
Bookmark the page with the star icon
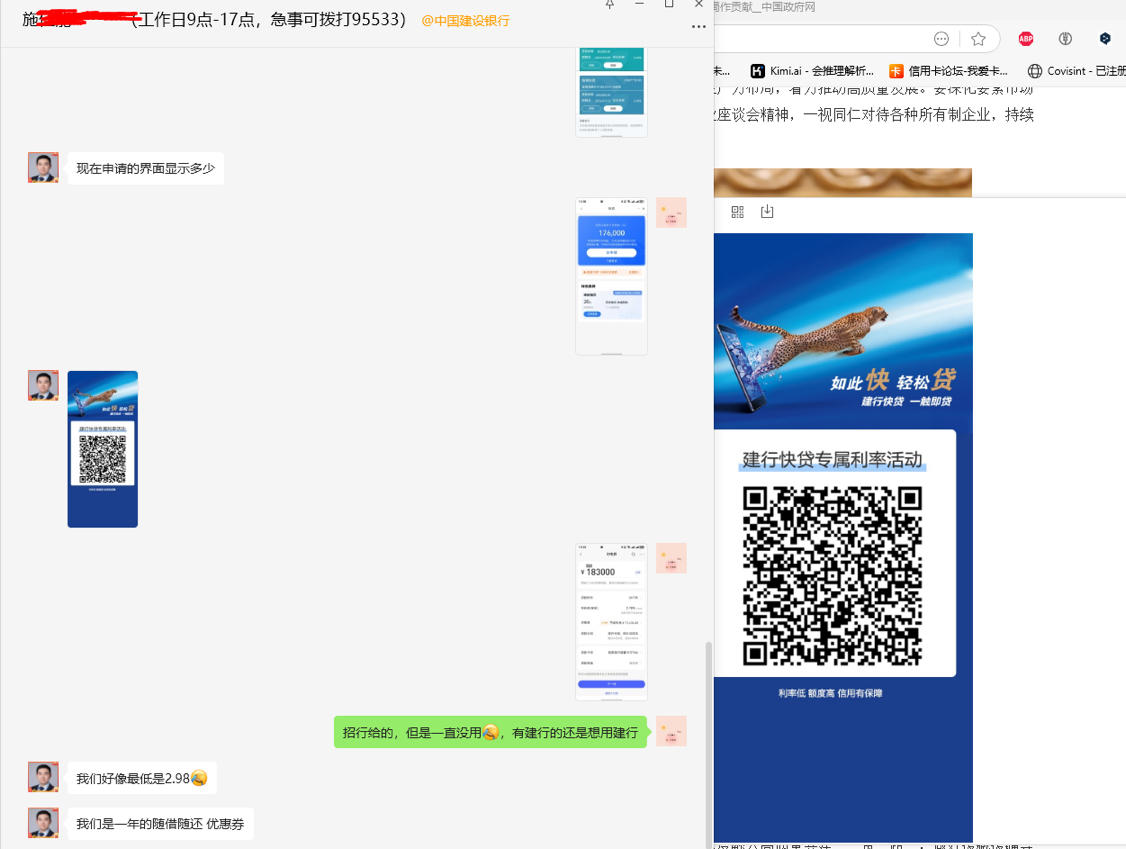coord(978,39)
